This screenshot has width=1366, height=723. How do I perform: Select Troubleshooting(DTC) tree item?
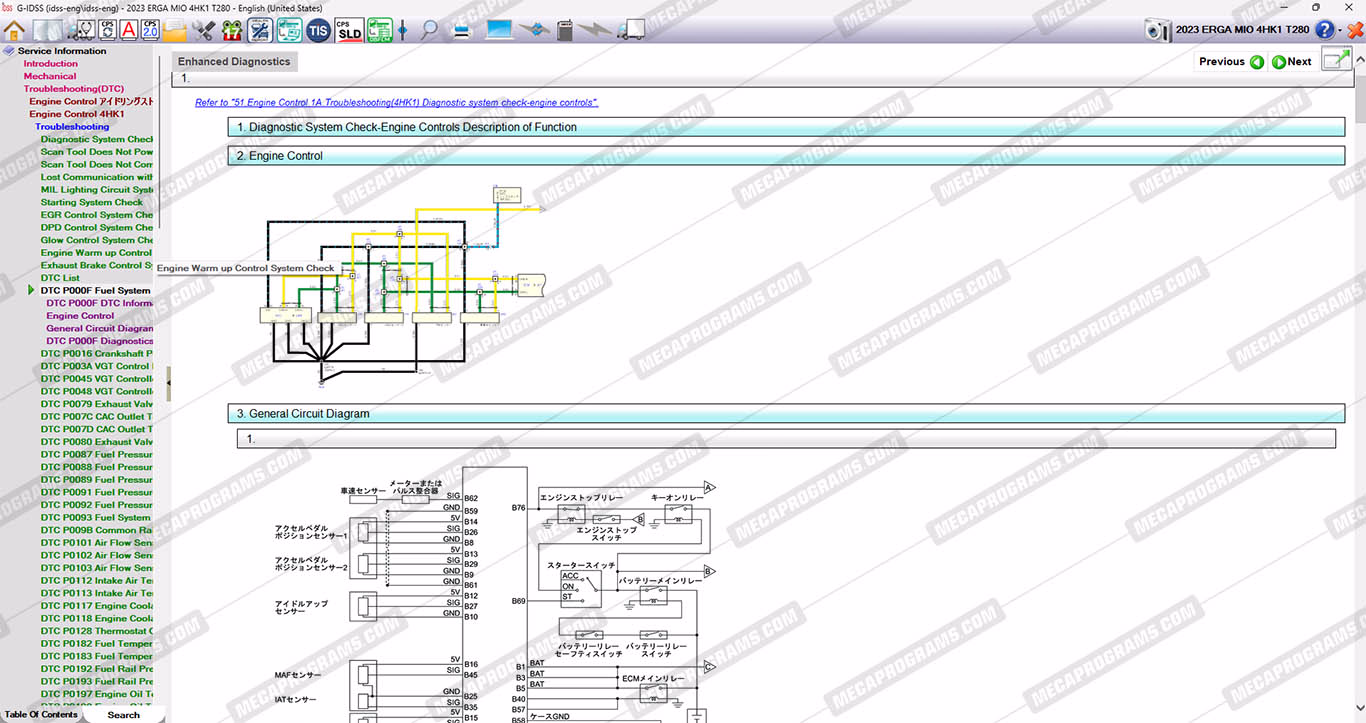pos(74,89)
